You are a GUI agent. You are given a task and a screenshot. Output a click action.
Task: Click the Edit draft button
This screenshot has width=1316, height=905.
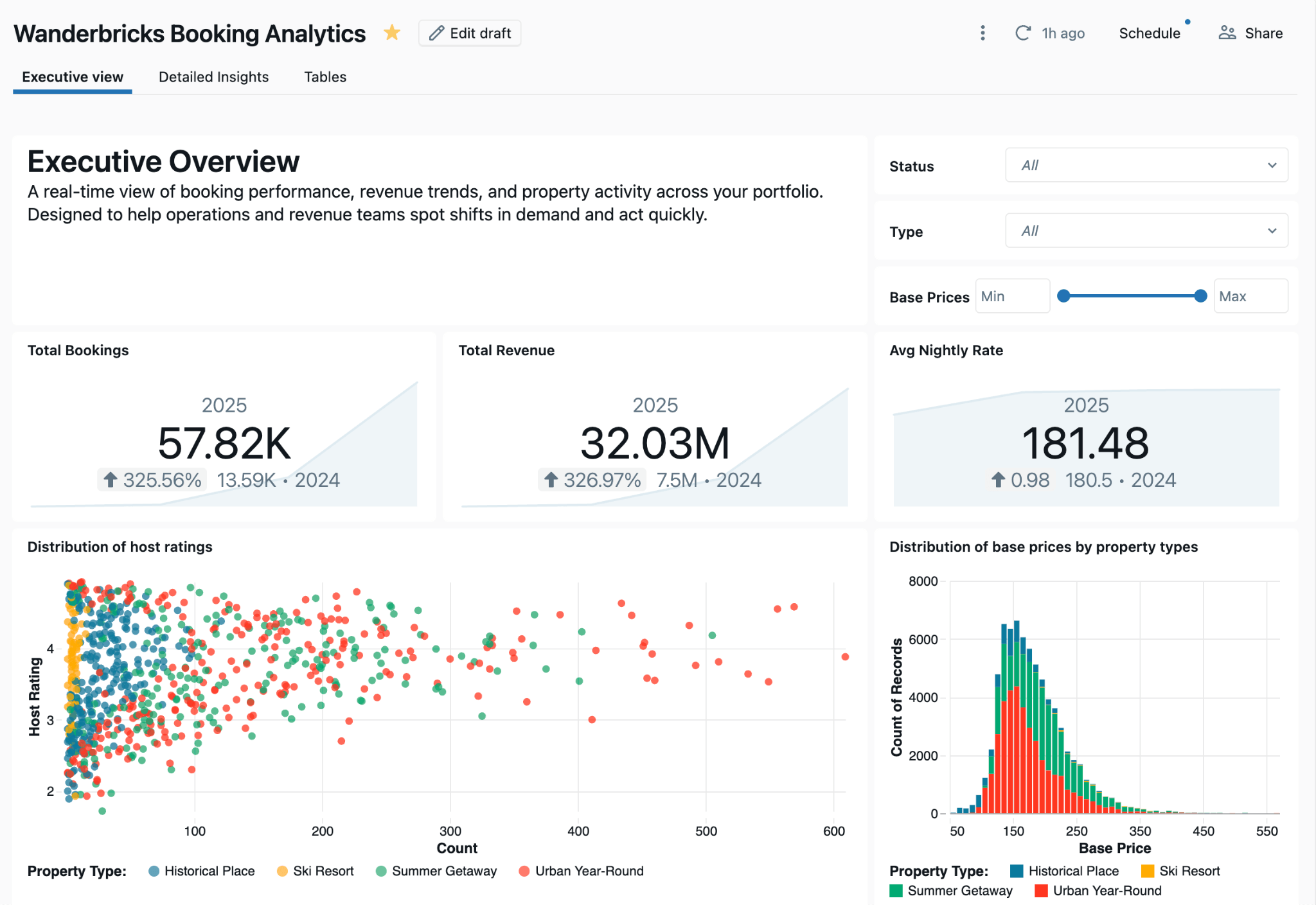(x=470, y=33)
